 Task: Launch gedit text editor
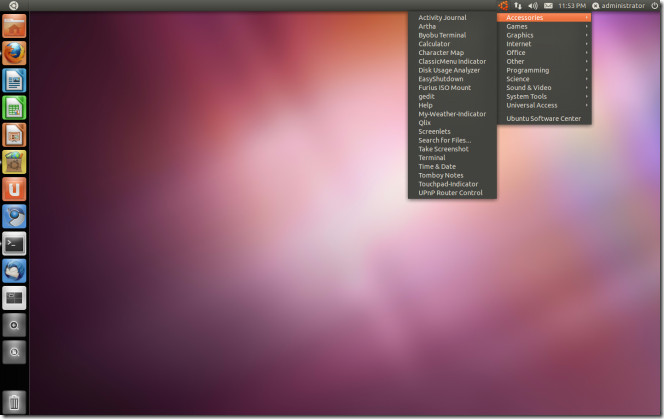tap(452, 97)
